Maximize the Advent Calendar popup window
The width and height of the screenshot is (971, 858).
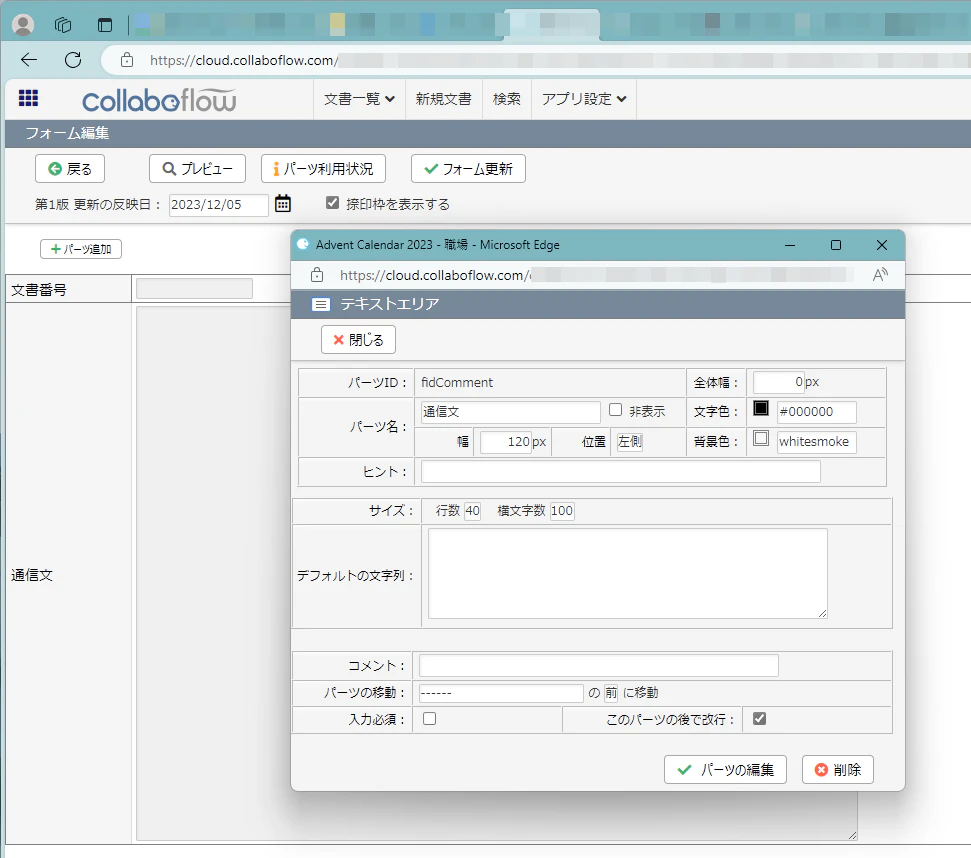836,245
